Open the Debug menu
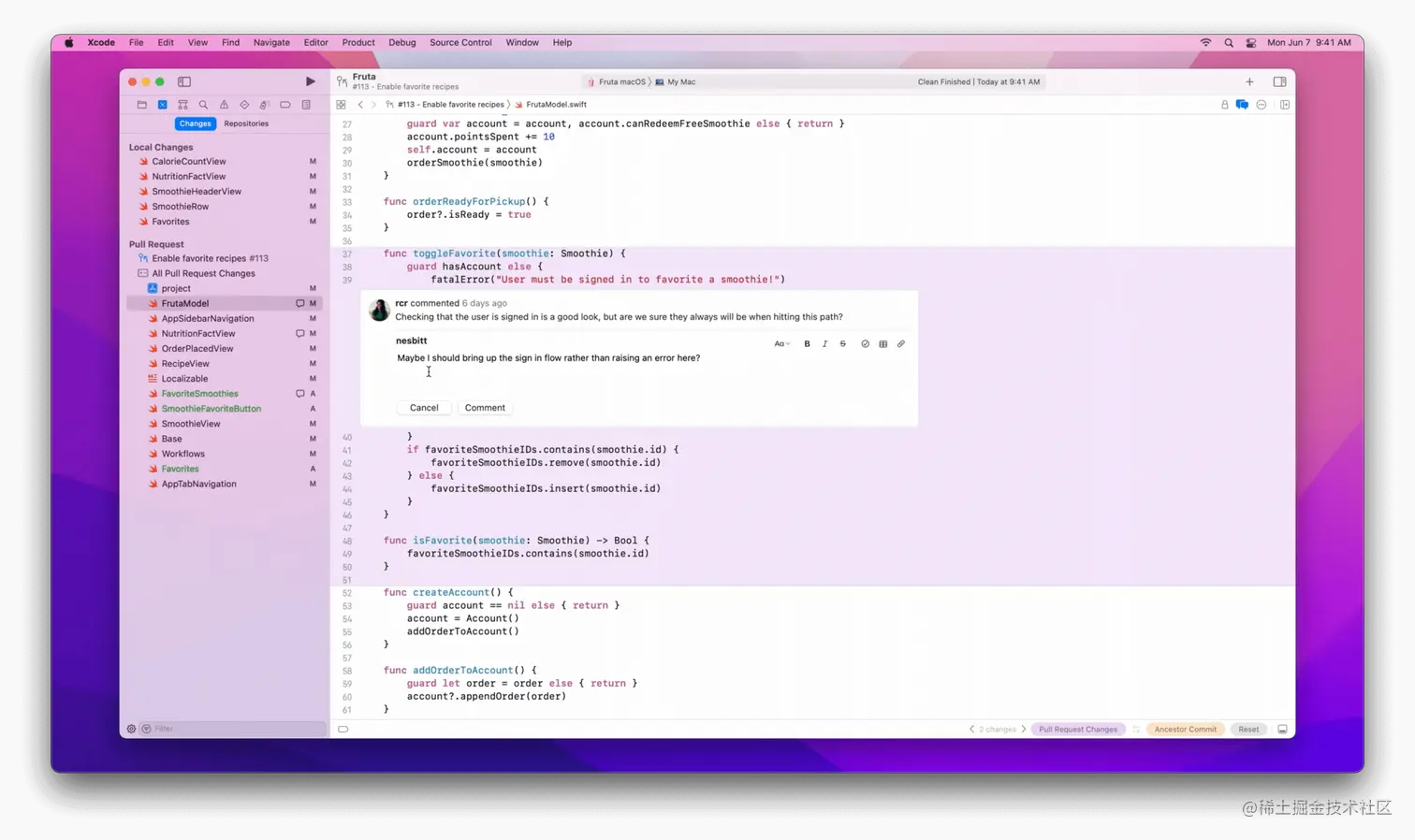 (x=402, y=42)
